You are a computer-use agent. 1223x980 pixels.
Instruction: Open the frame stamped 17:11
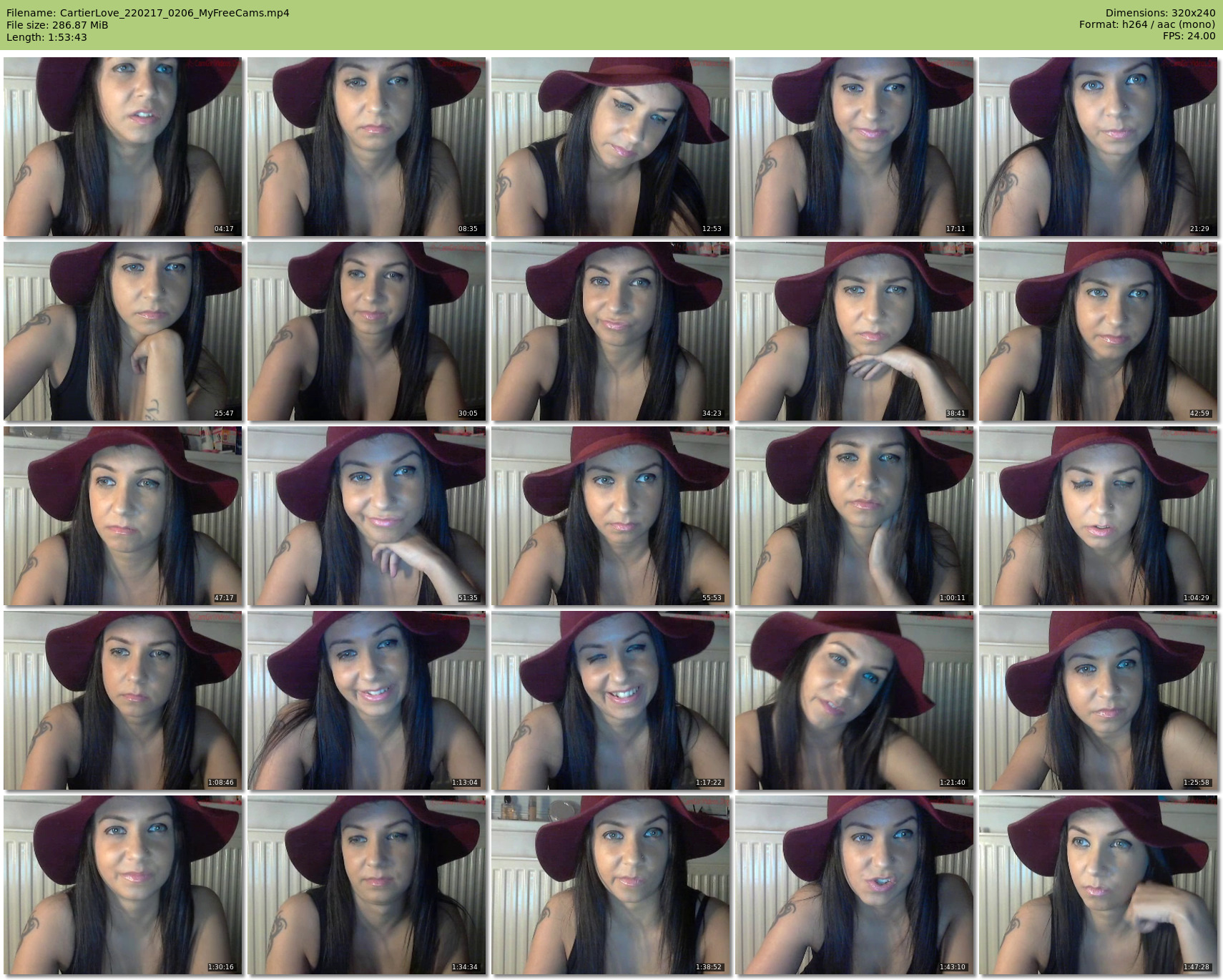(x=855, y=147)
